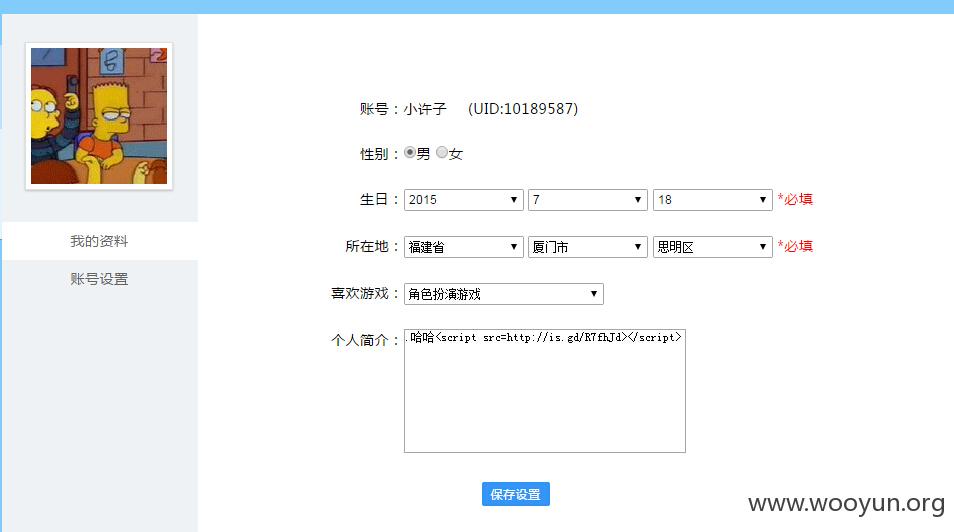Click the 必填 note beside location
Screen dimensions: 954x532
pos(795,246)
